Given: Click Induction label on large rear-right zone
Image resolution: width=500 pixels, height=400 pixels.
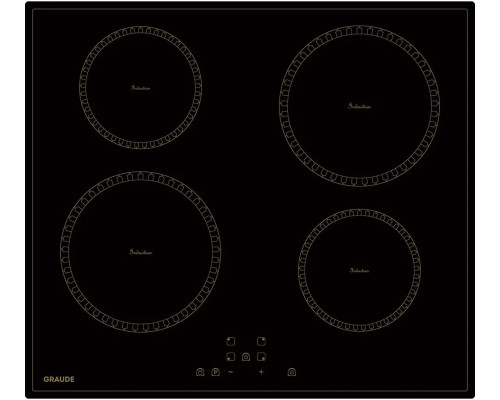Looking at the screenshot, I should [359, 106].
